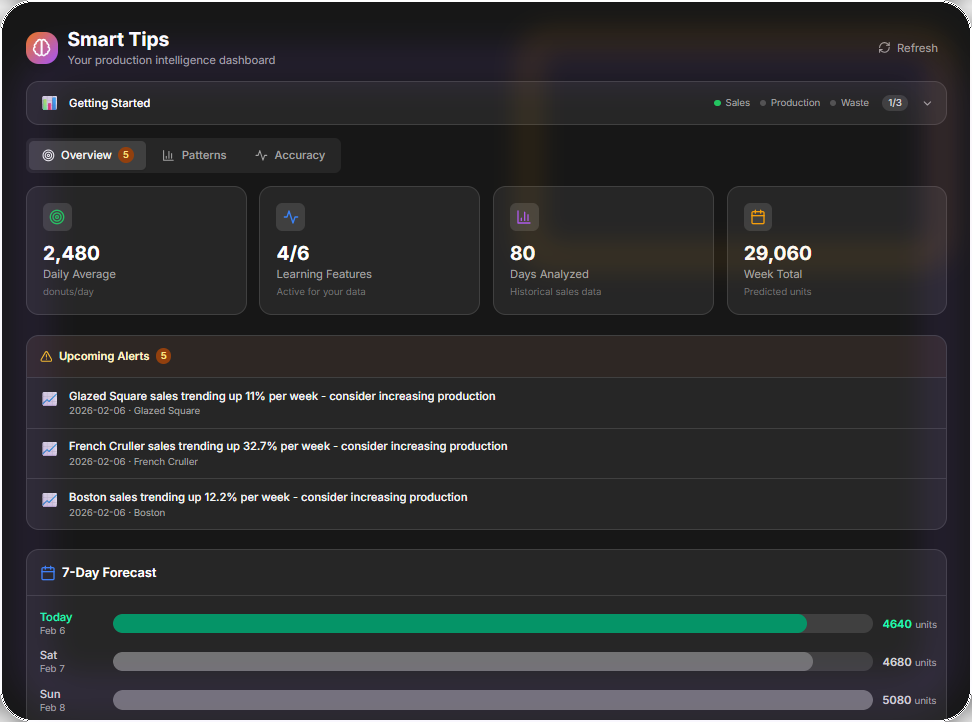
Task: Toggle the Production status indicator
Action: pyautogui.click(x=790, y=103)
